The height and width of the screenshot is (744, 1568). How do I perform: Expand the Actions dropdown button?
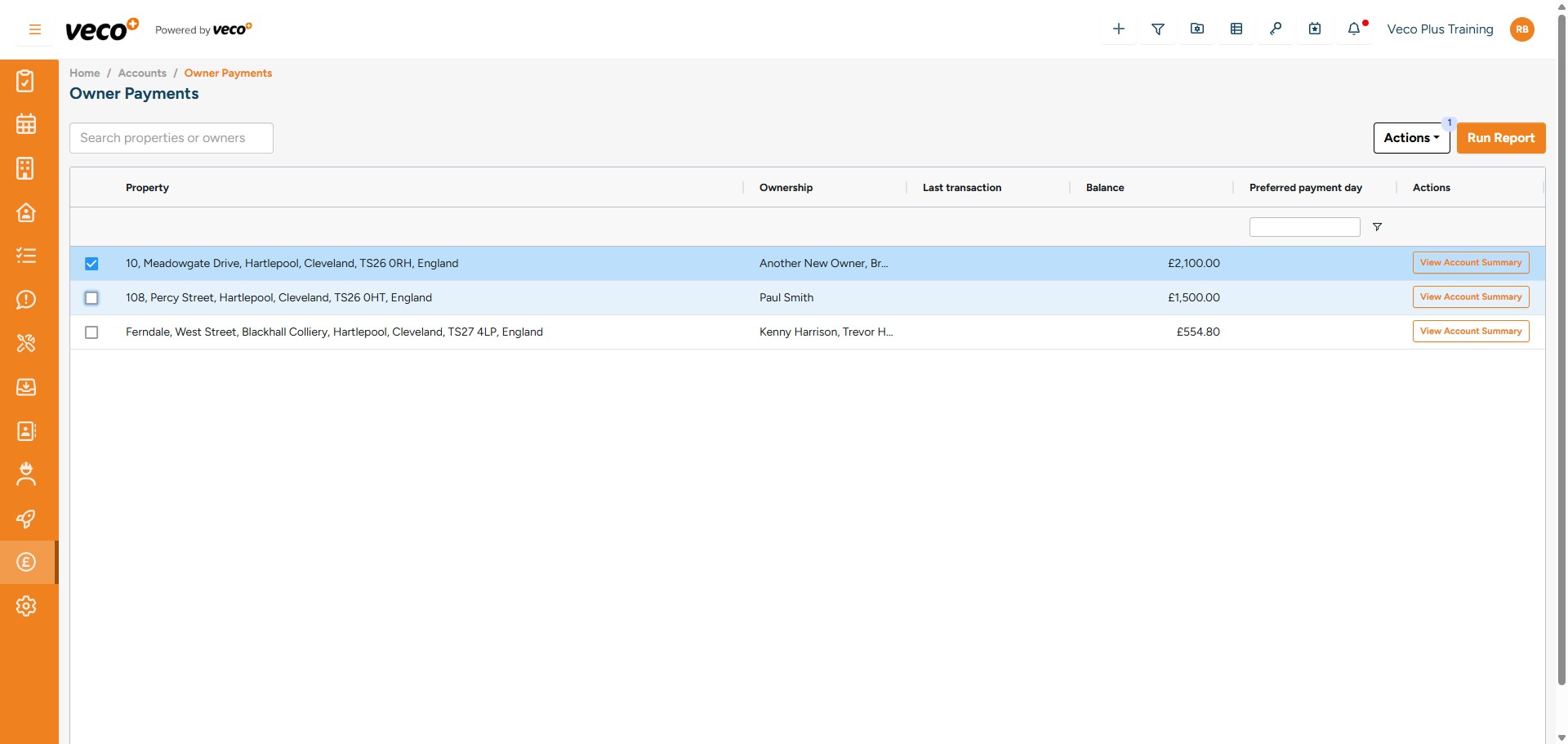[1411, 138]
